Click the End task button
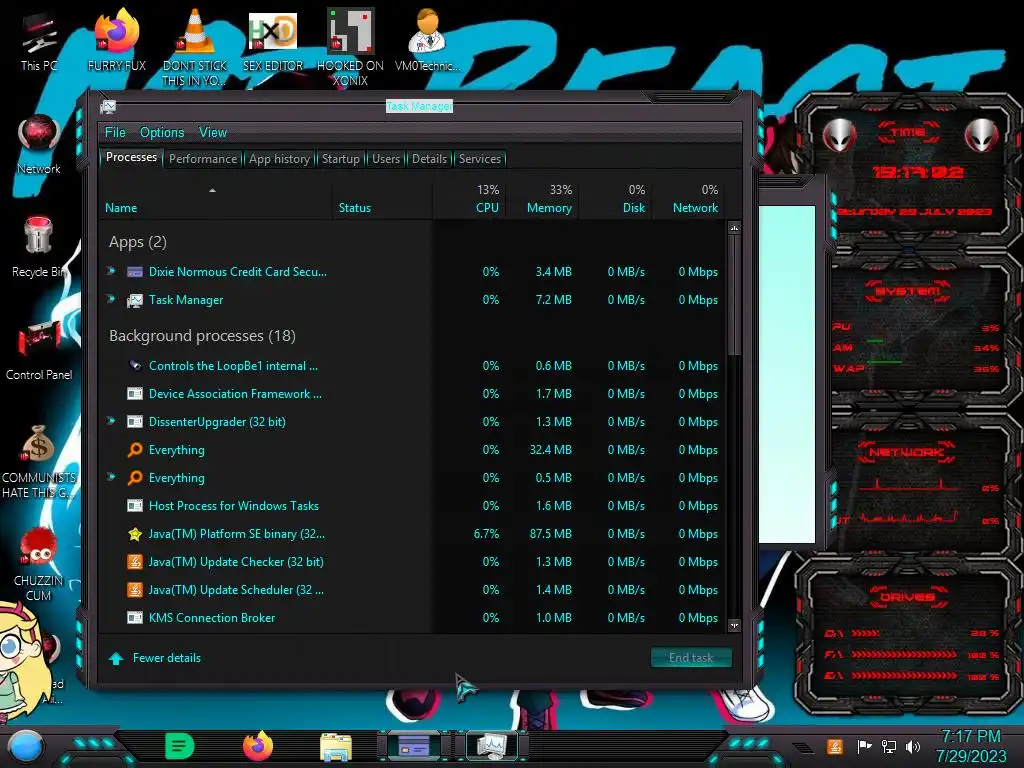Viewport: 1024px width, 768px height. (691, 658)
